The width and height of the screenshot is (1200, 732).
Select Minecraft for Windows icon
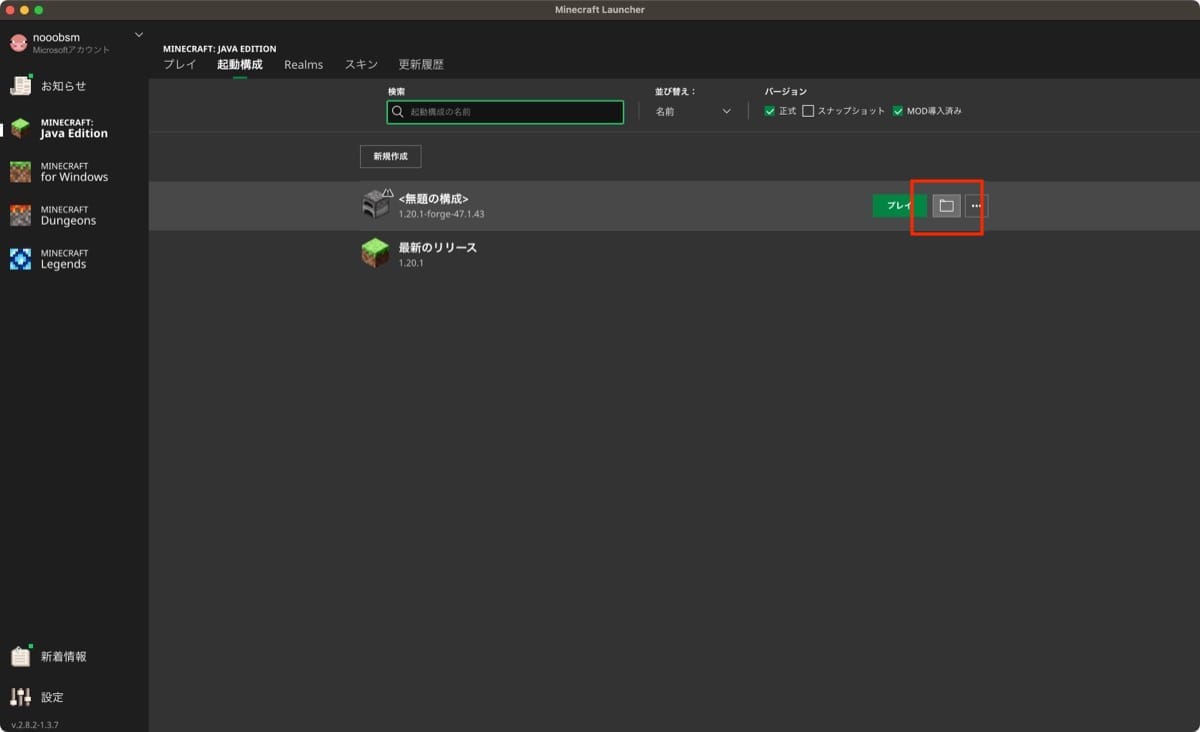(x=20, y=172)
